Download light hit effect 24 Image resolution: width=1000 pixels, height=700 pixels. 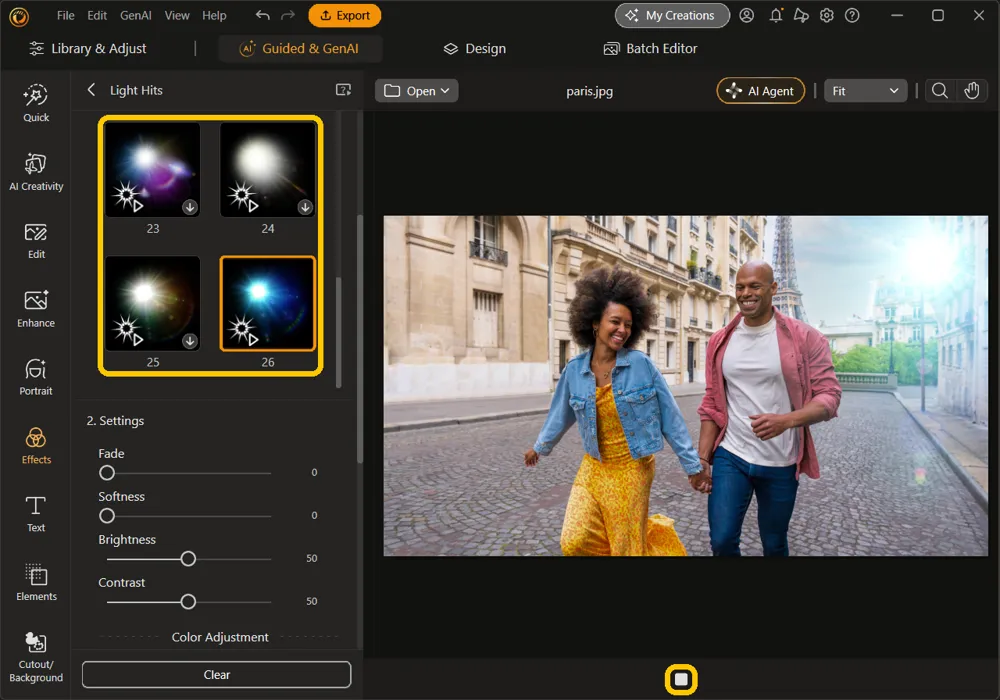[x=305, y=207]
